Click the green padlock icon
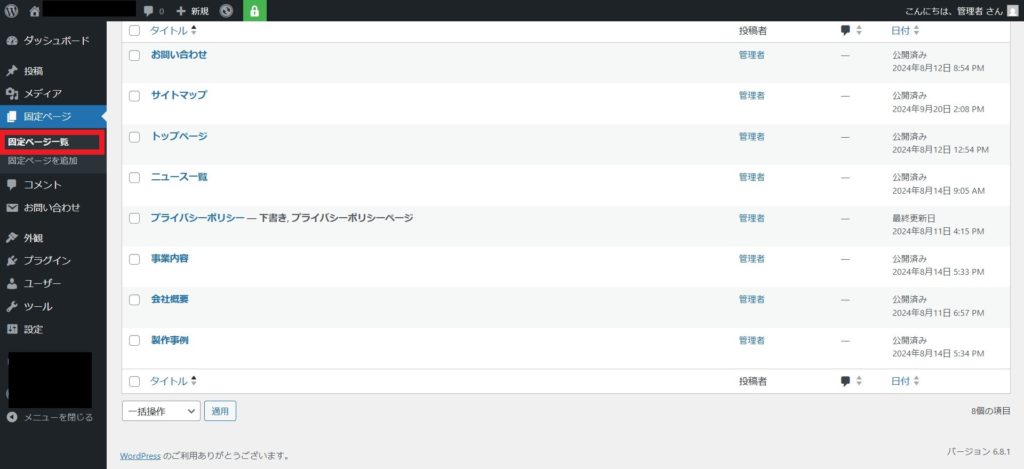1024x469 pixels. click(254, 11)
